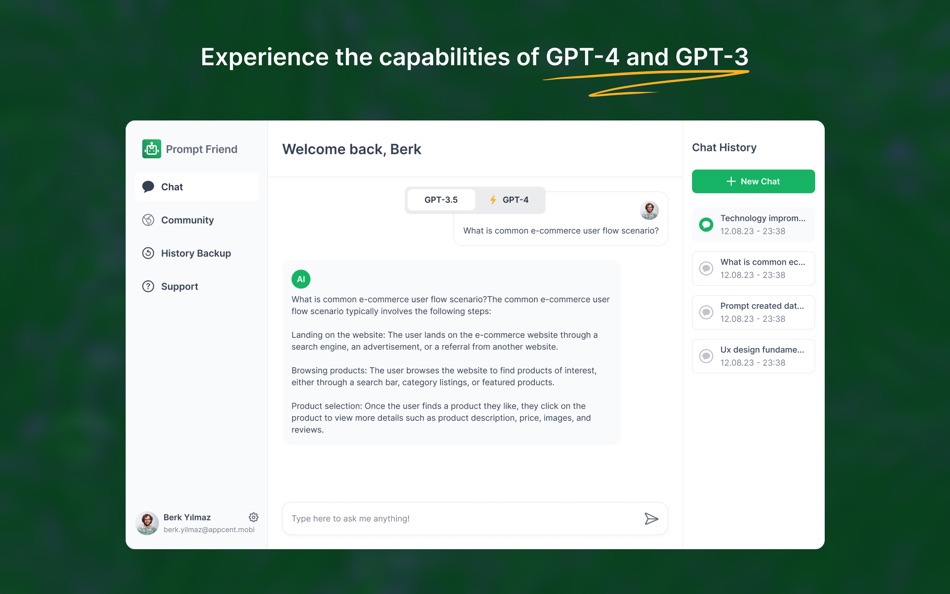
Task: Click the plus icon in New Chat
Action: click(731, 181)
